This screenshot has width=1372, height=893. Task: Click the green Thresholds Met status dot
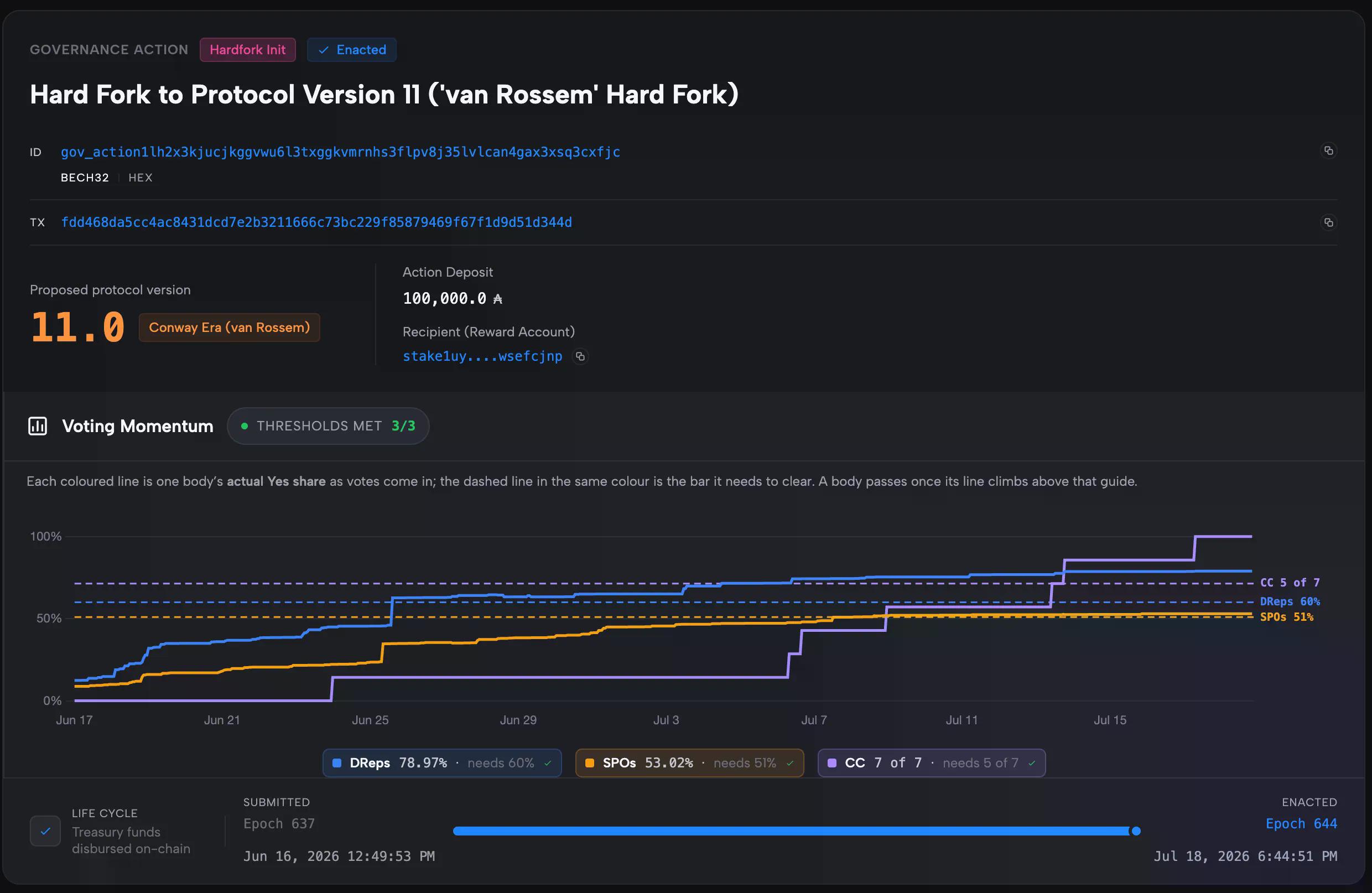pyautogui.click(x=245, y=426)
